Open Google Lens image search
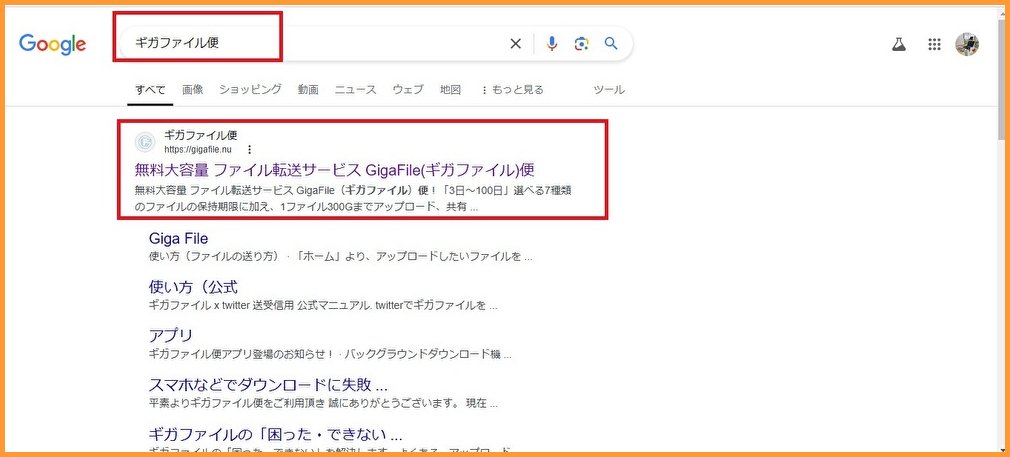Image resolution: width=1010 pixels, height=457 pixels. click(x=582, y=44)
